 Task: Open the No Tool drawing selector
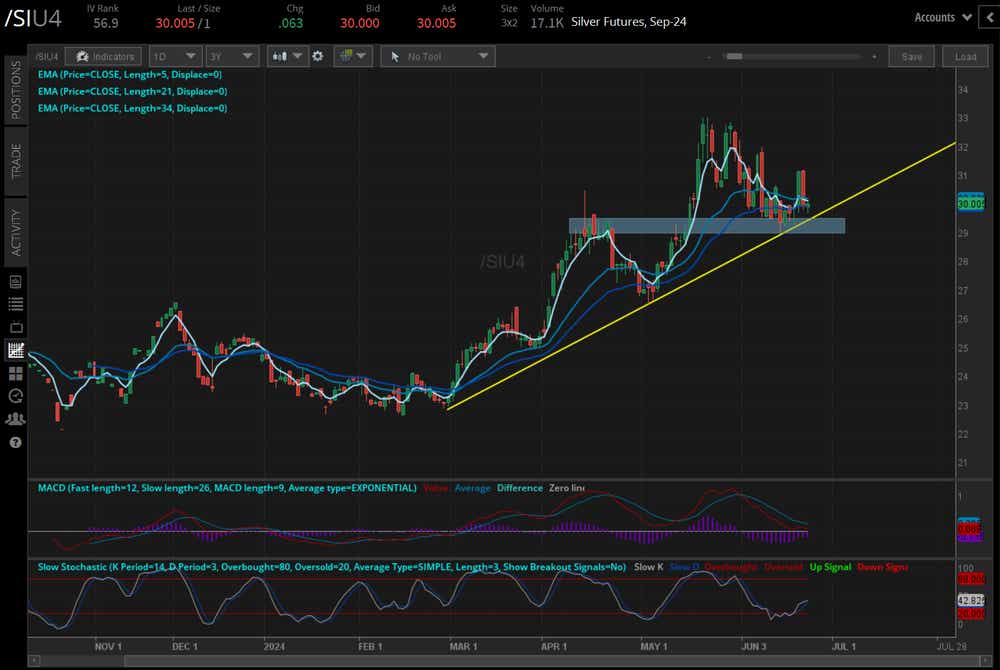point(437,57)
